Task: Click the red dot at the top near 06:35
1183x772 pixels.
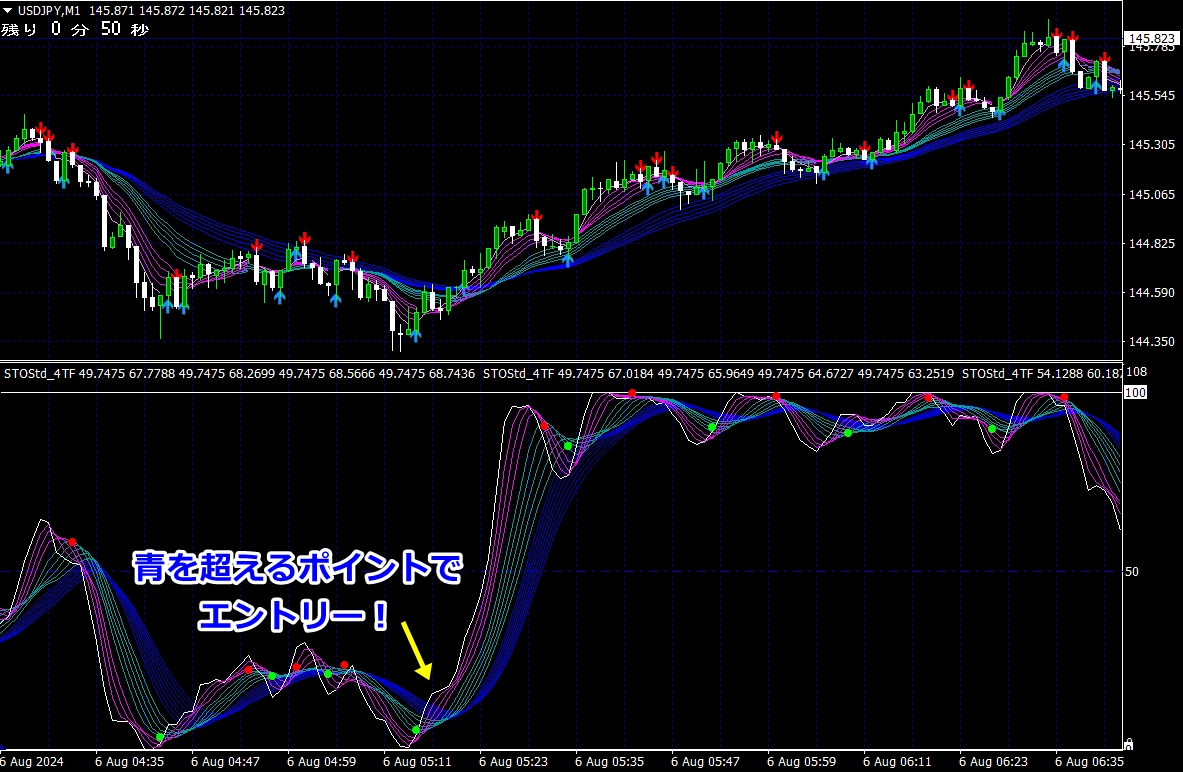Action: [1064, 398]
